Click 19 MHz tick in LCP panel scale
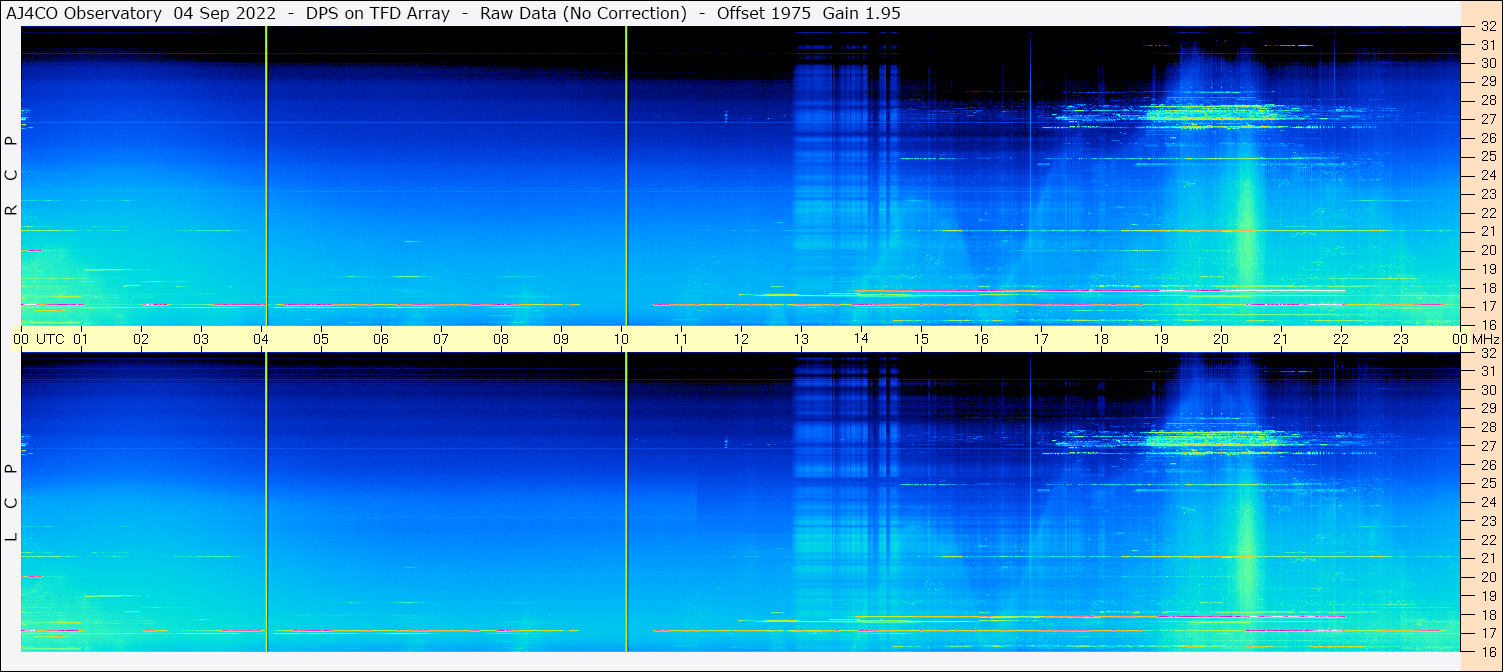Image resolution: width=1503 pixels, height=672 pixels. (x=1487, y=596)
